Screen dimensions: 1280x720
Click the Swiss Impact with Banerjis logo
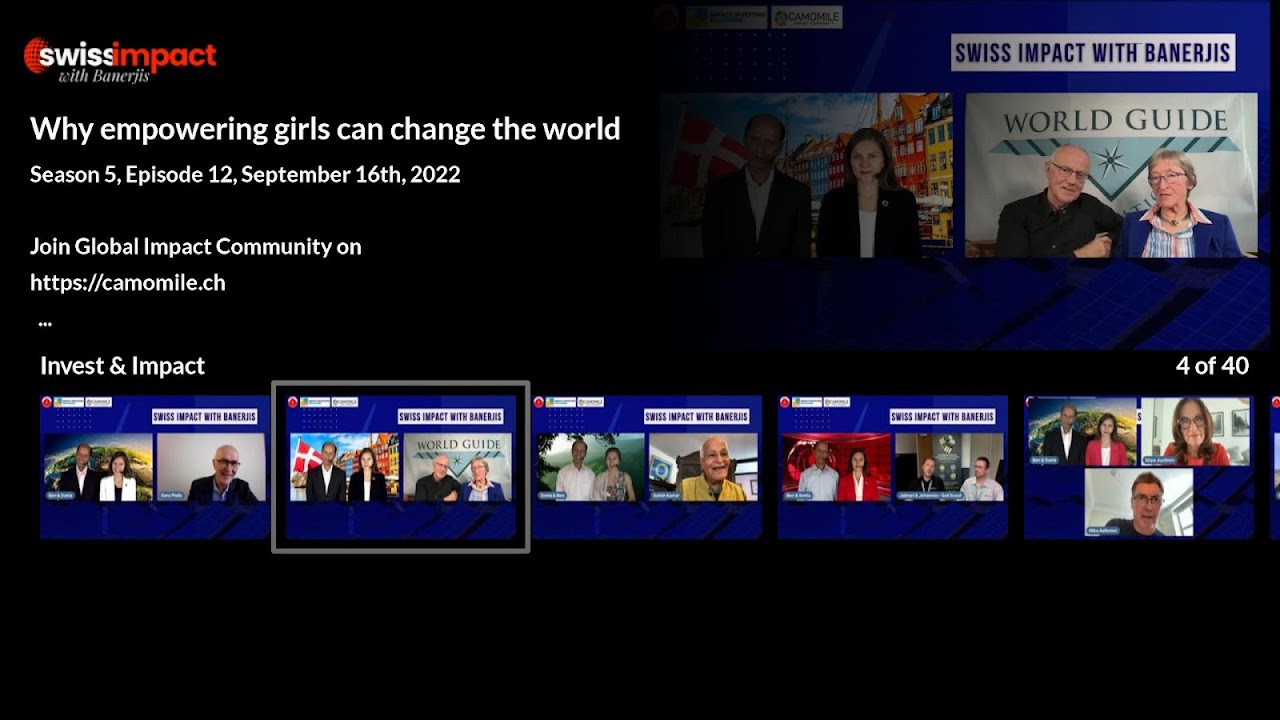pyautogui.click(x=119, y=59)
